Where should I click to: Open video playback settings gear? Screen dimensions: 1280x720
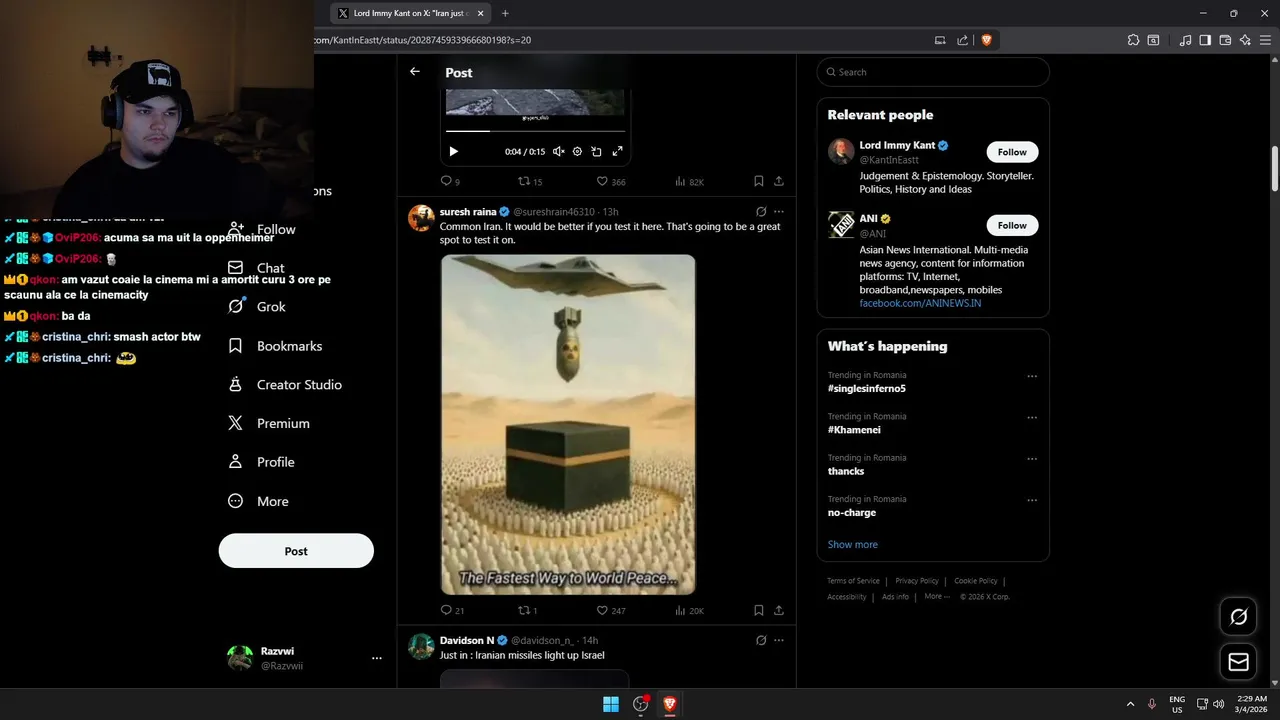click(x=577, y=152)
